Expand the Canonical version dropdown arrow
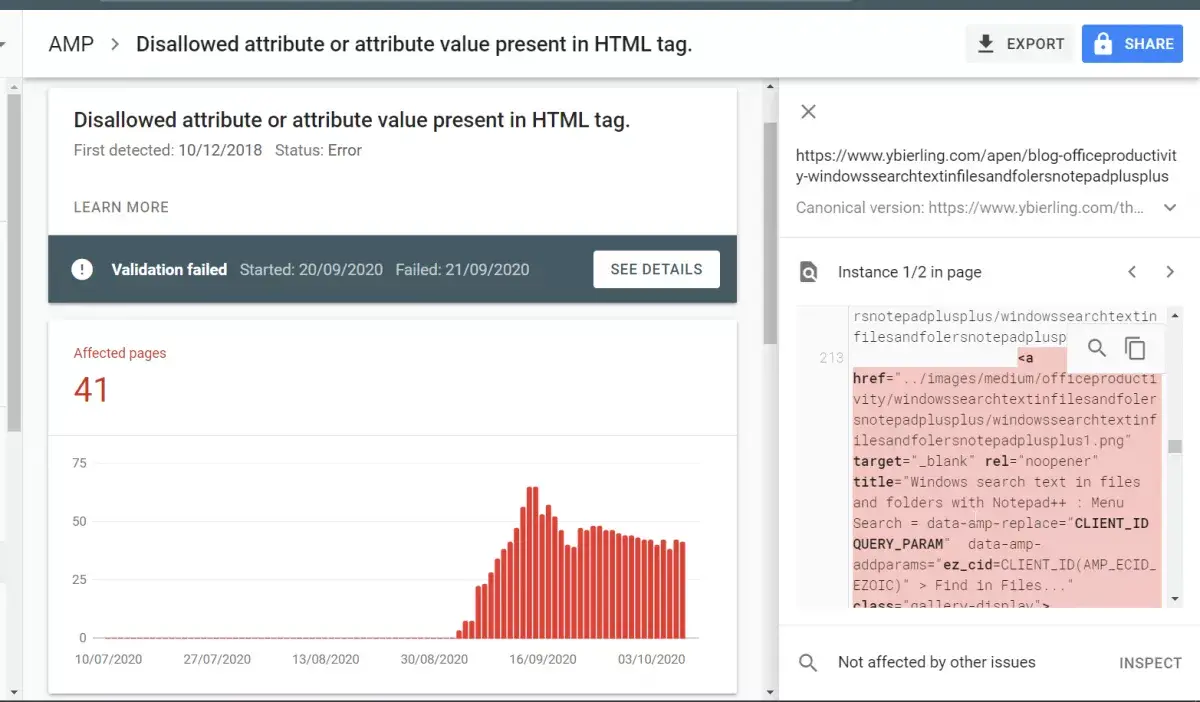 click(1170, 208)
